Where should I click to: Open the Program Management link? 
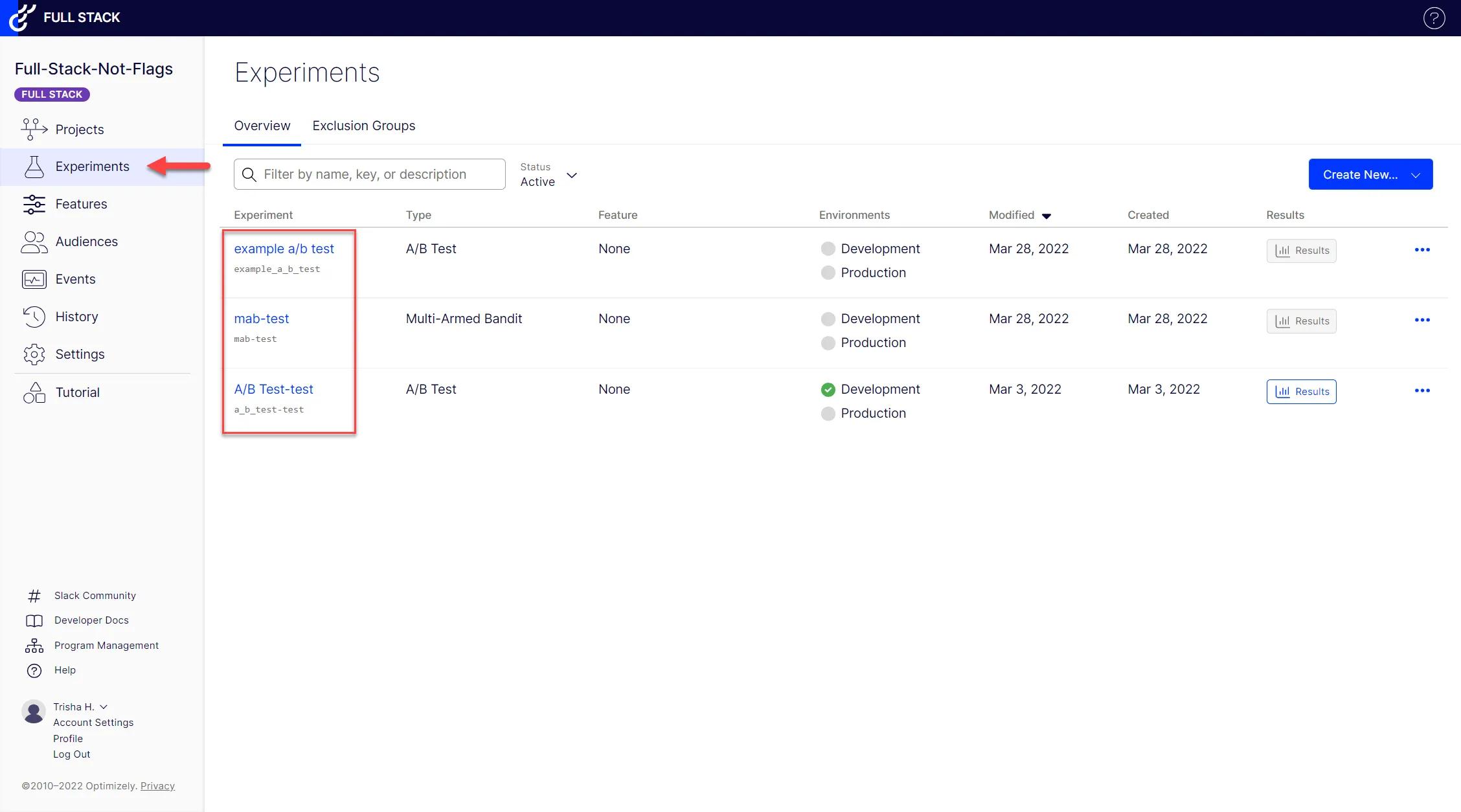106,646
